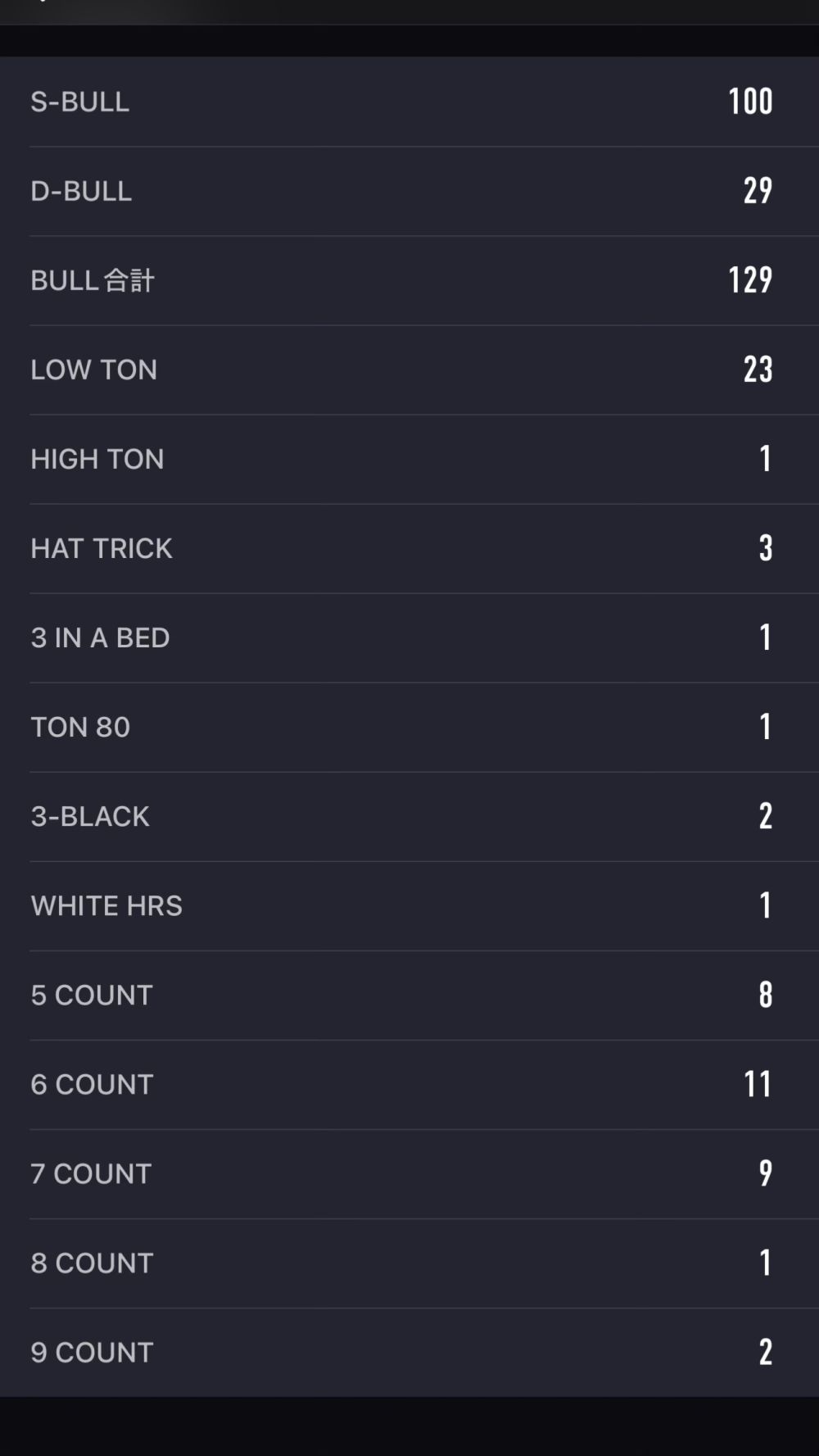Tap the WHITE HRS label

(x=106, y=905)
